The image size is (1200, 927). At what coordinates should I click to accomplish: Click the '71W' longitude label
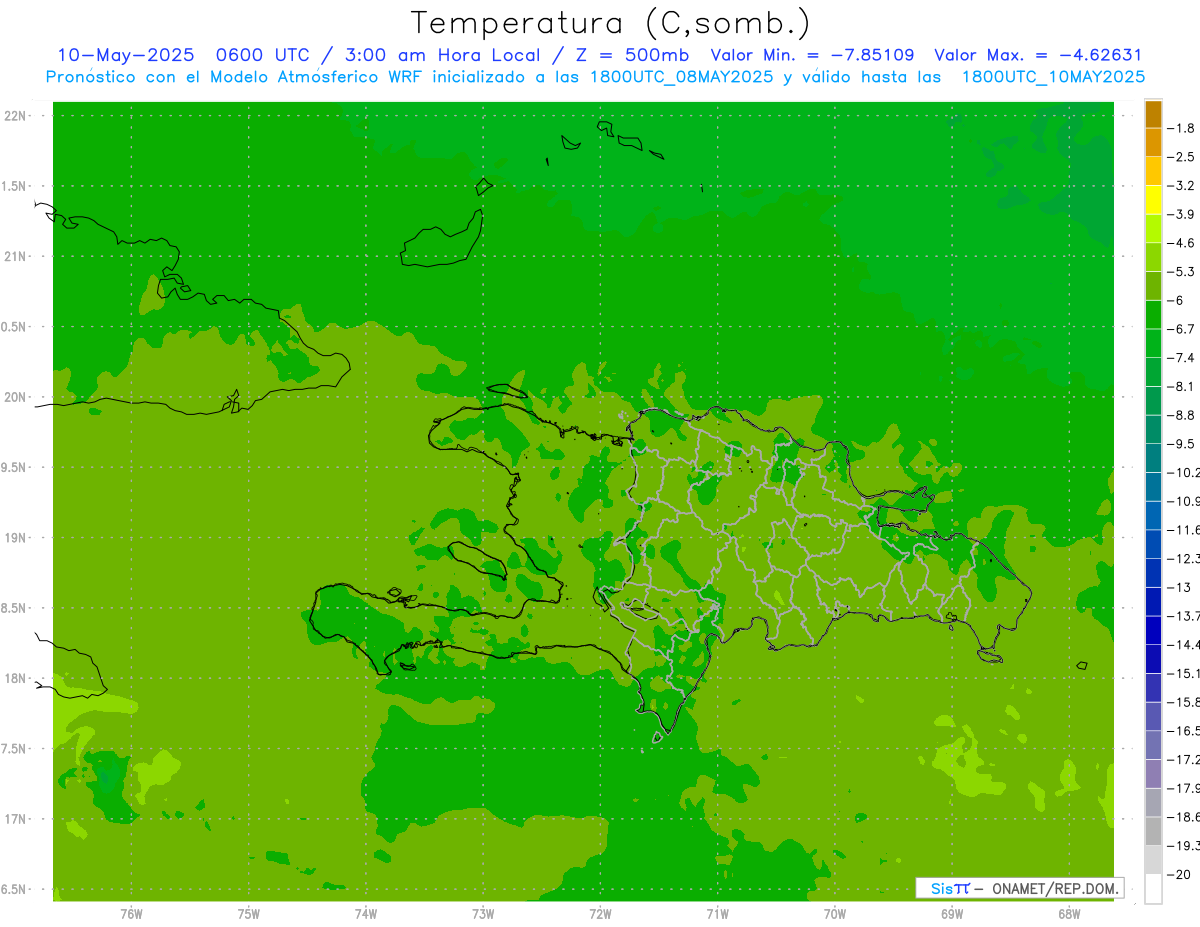[x=717, y=913]
